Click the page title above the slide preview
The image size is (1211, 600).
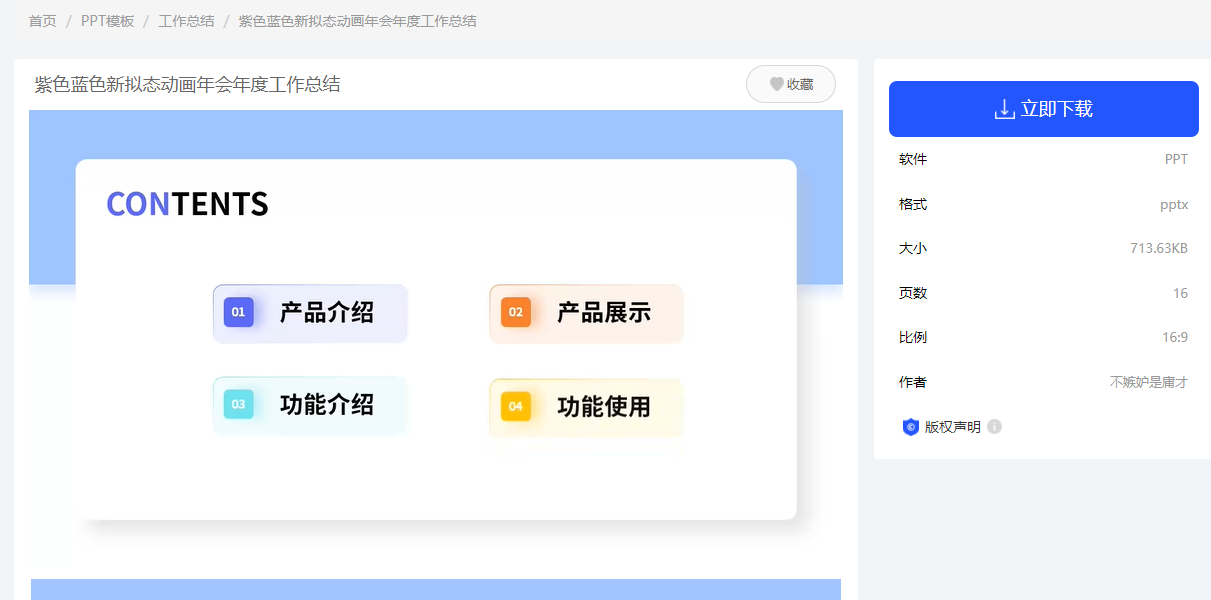[187, 84]
